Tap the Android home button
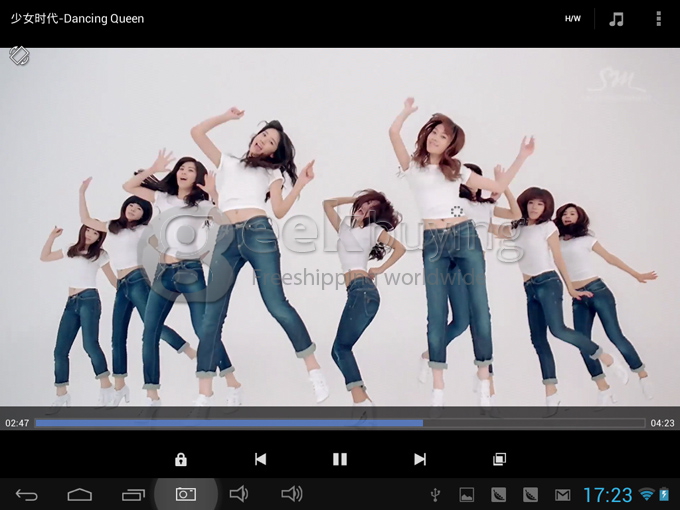680x510 pixels. coord(80,494)
